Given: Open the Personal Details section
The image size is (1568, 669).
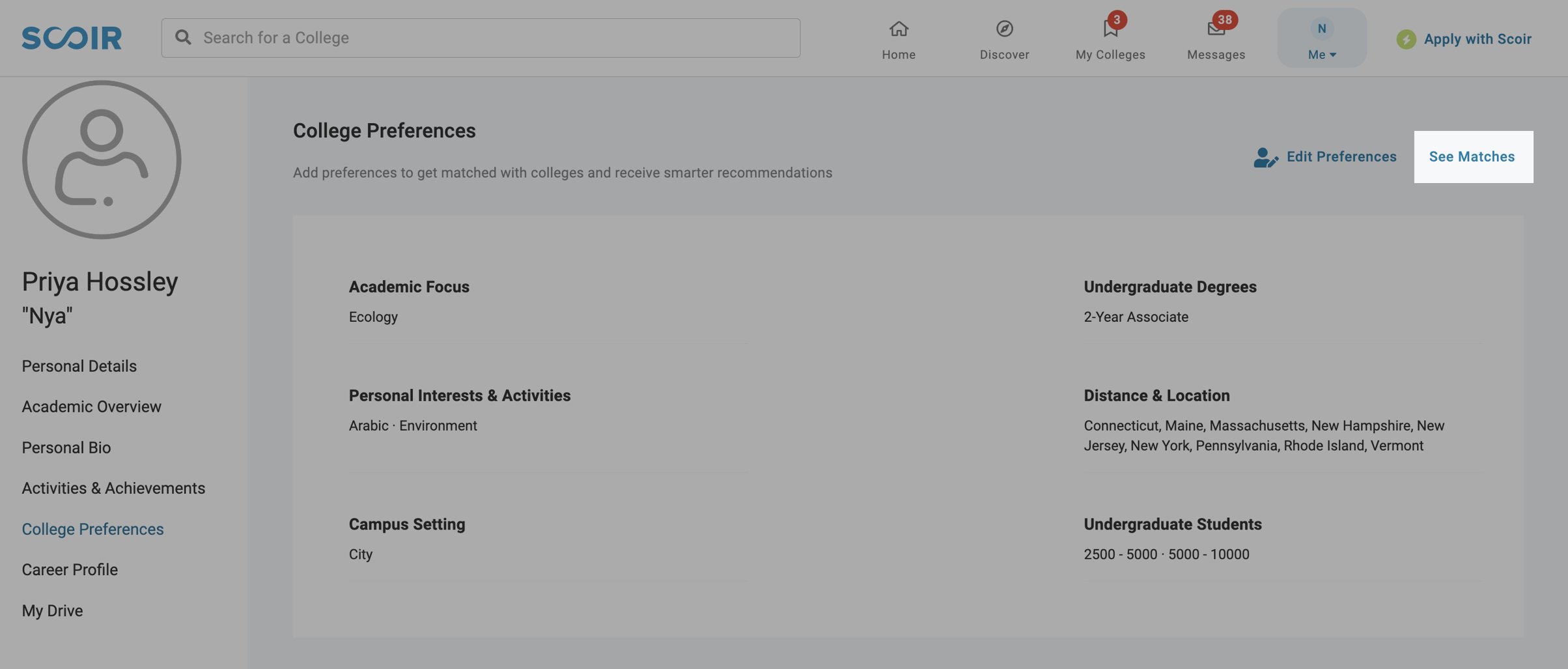Looking at the screenshot, I should tap(79, 365).
